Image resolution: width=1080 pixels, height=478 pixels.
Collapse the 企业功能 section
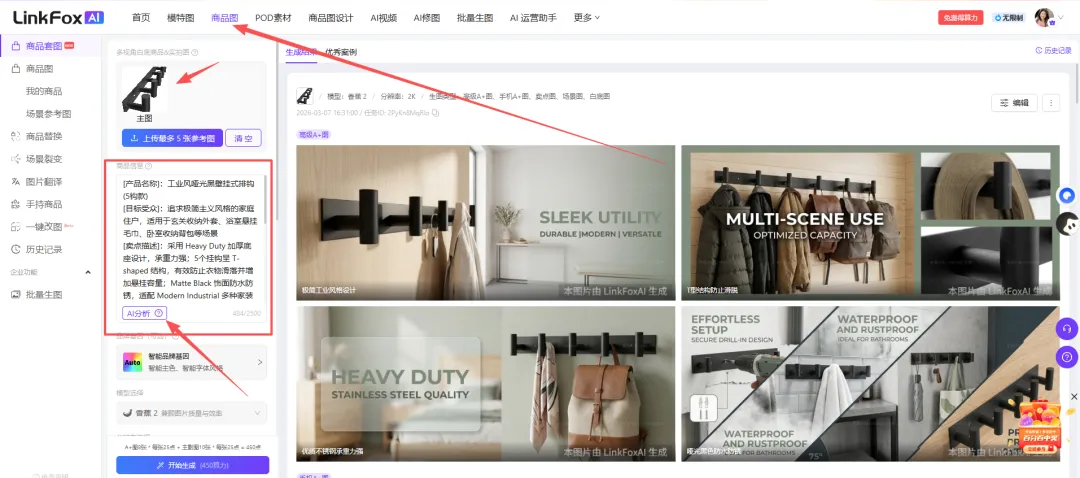click(87, 273)
